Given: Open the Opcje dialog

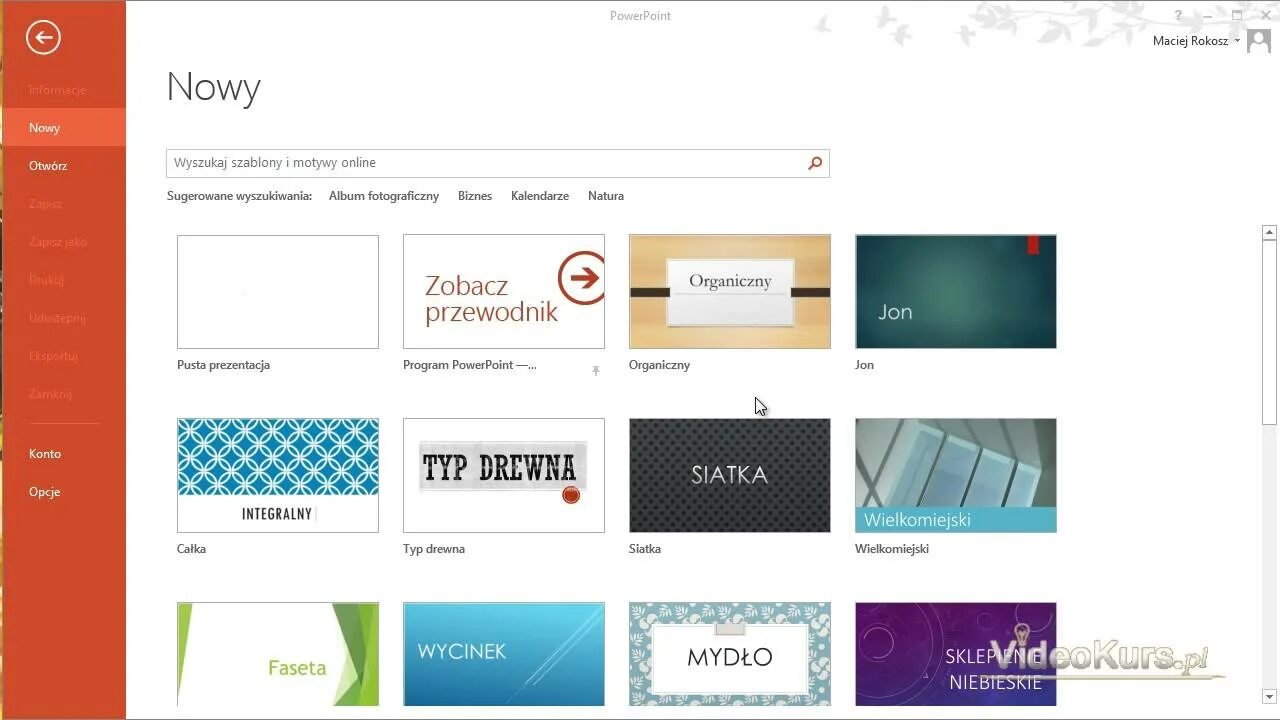Looking at the screenshot, I should click(45, 491).
